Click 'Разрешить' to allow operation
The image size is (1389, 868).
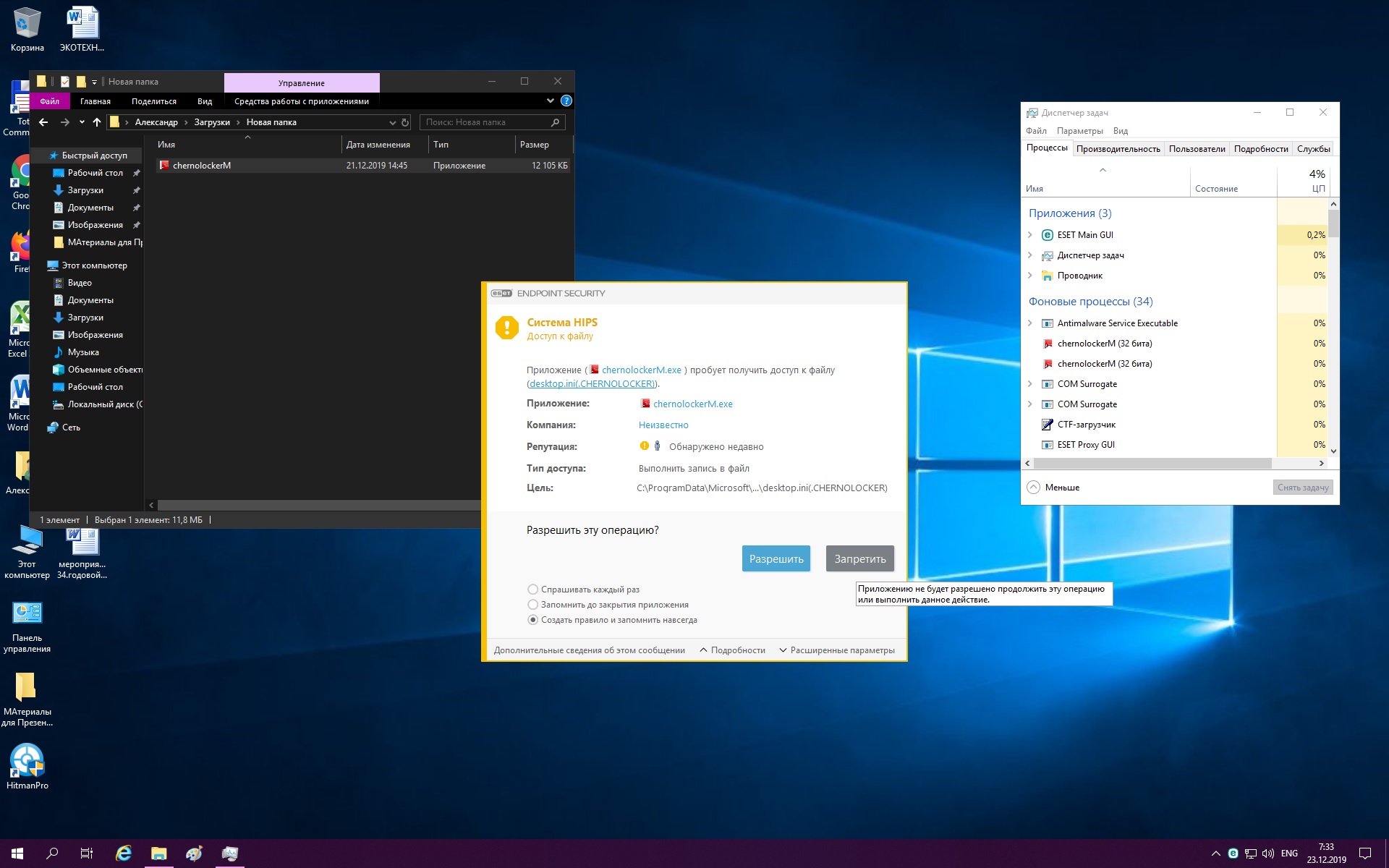point(776,558)
